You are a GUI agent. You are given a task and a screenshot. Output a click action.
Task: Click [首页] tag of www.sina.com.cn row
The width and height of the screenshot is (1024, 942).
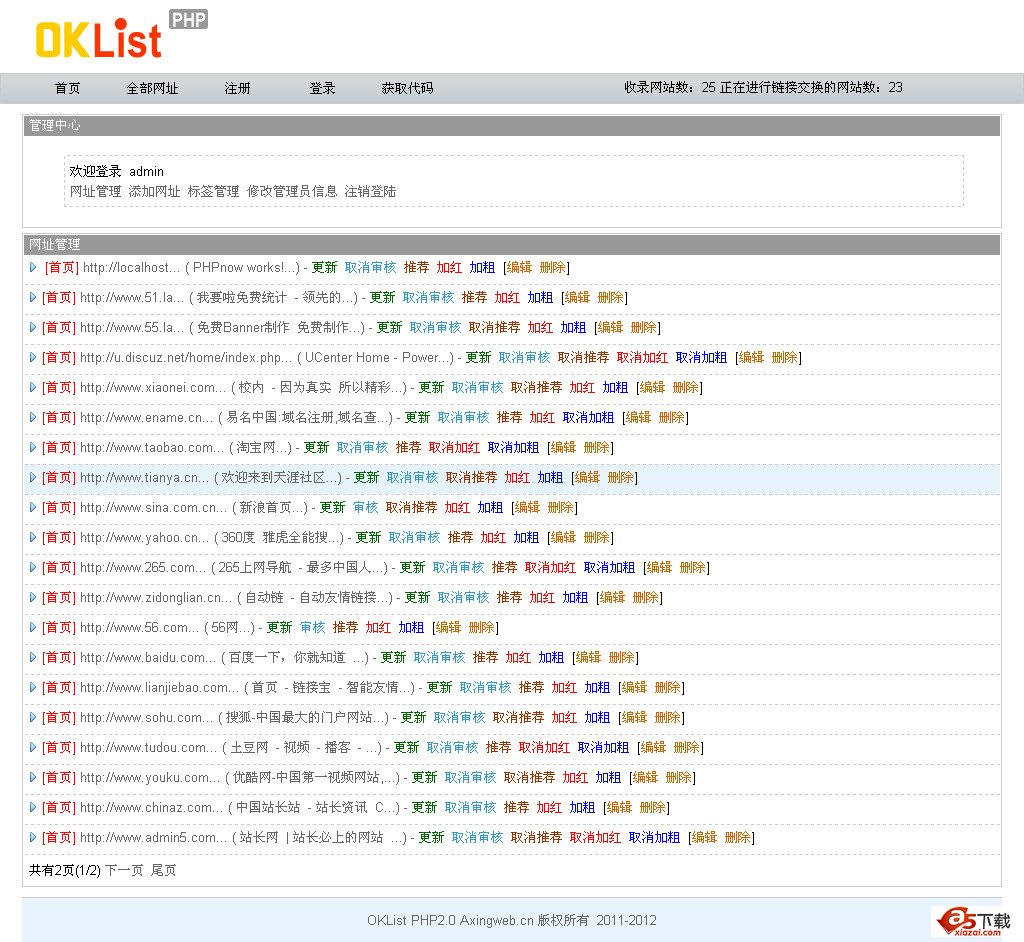pyautogui.click(x=59, y=508)
